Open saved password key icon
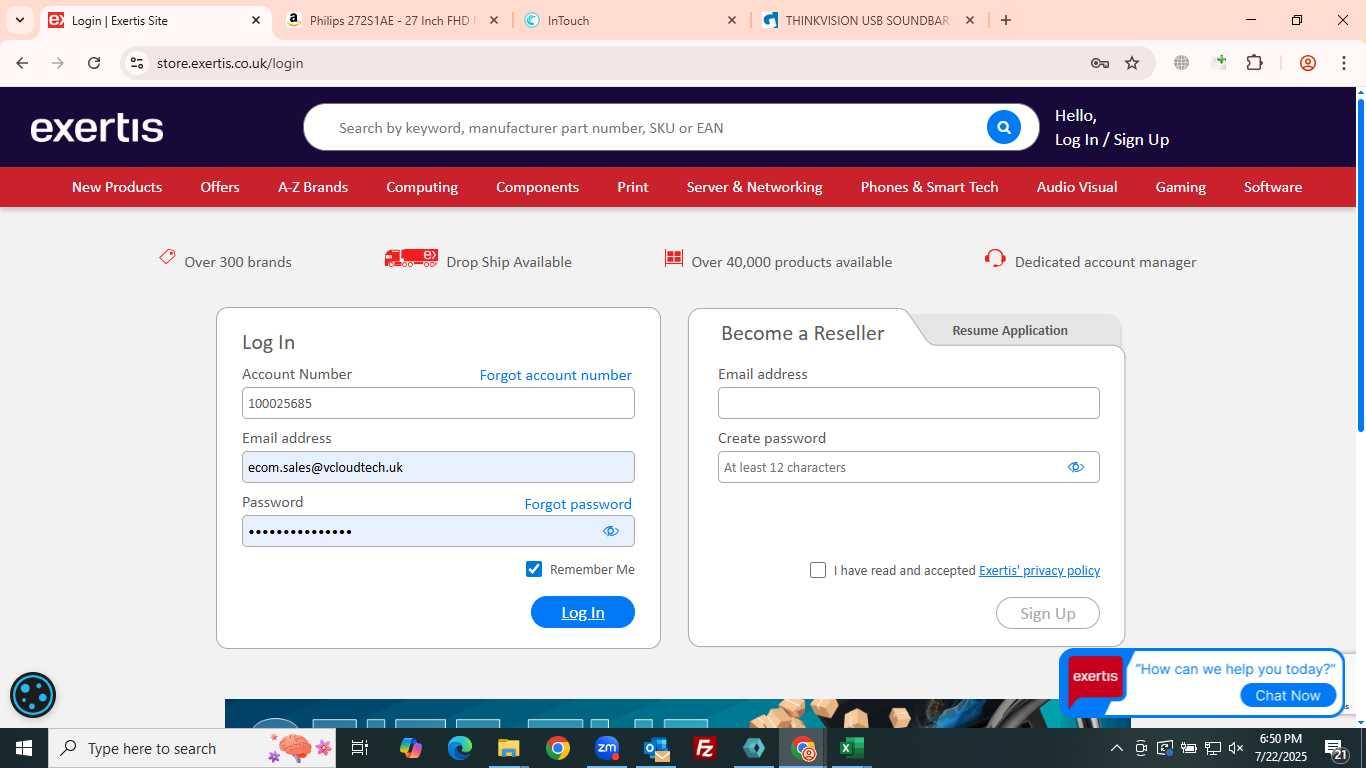This screenshot has width=1366, height=768. [x=1100, y=63]
